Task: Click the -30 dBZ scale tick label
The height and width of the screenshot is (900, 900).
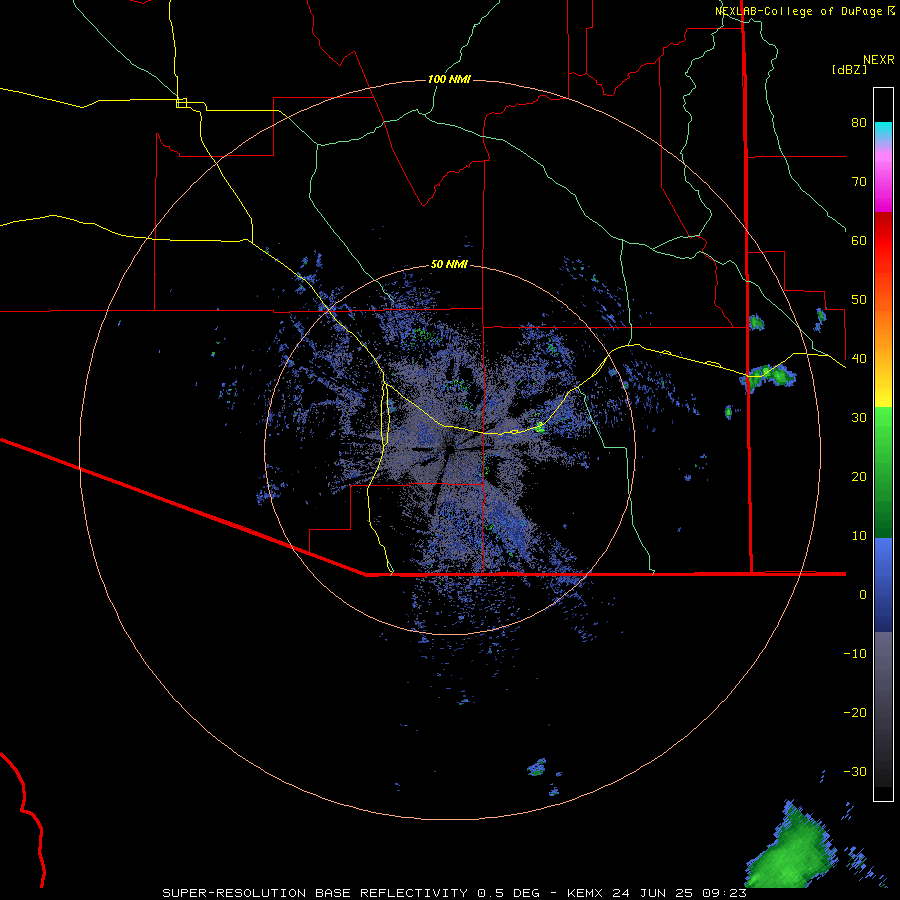Action: coord(855,771)
